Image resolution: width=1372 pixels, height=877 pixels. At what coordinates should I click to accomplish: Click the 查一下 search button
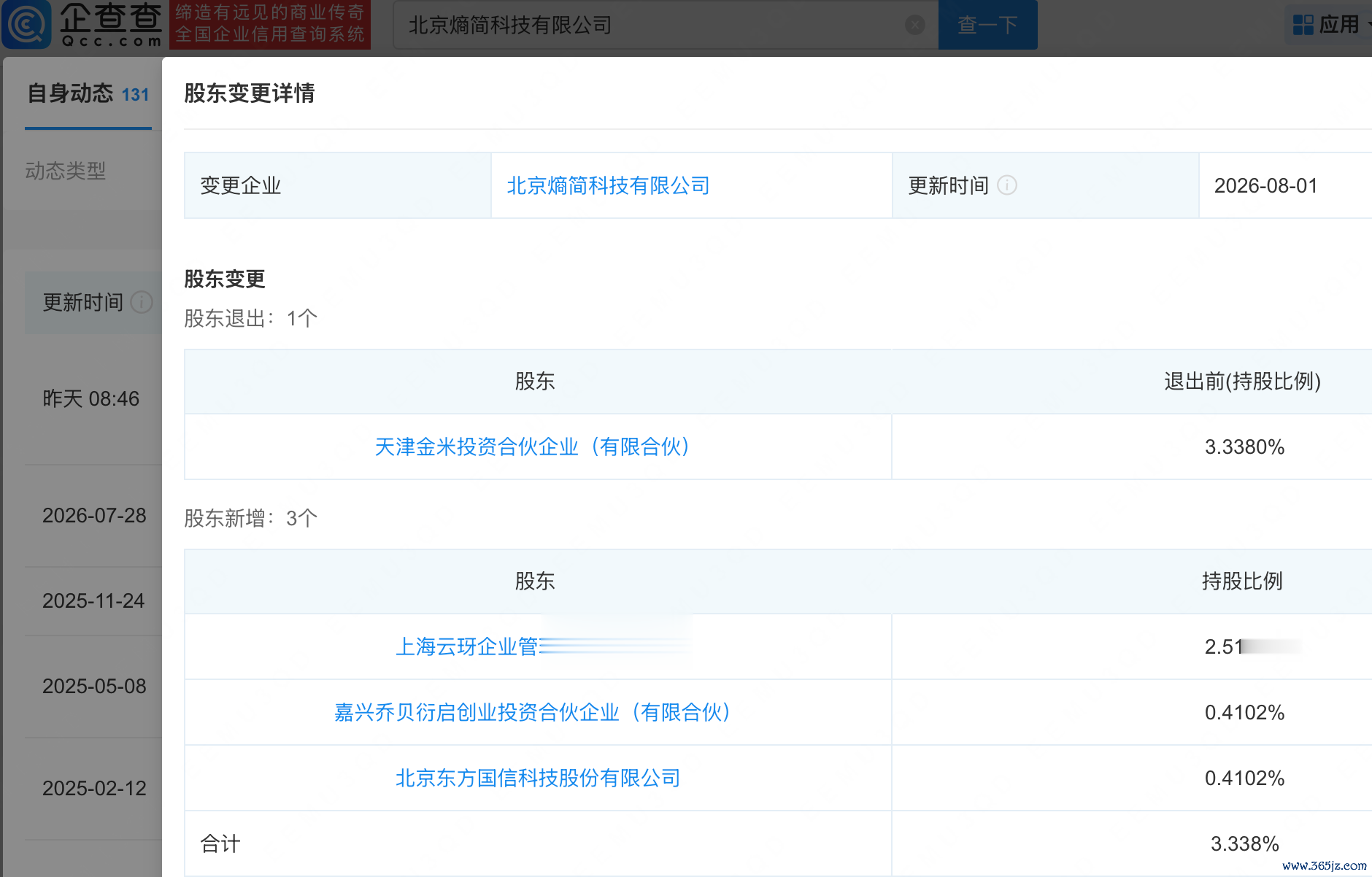tap(987, 25)
